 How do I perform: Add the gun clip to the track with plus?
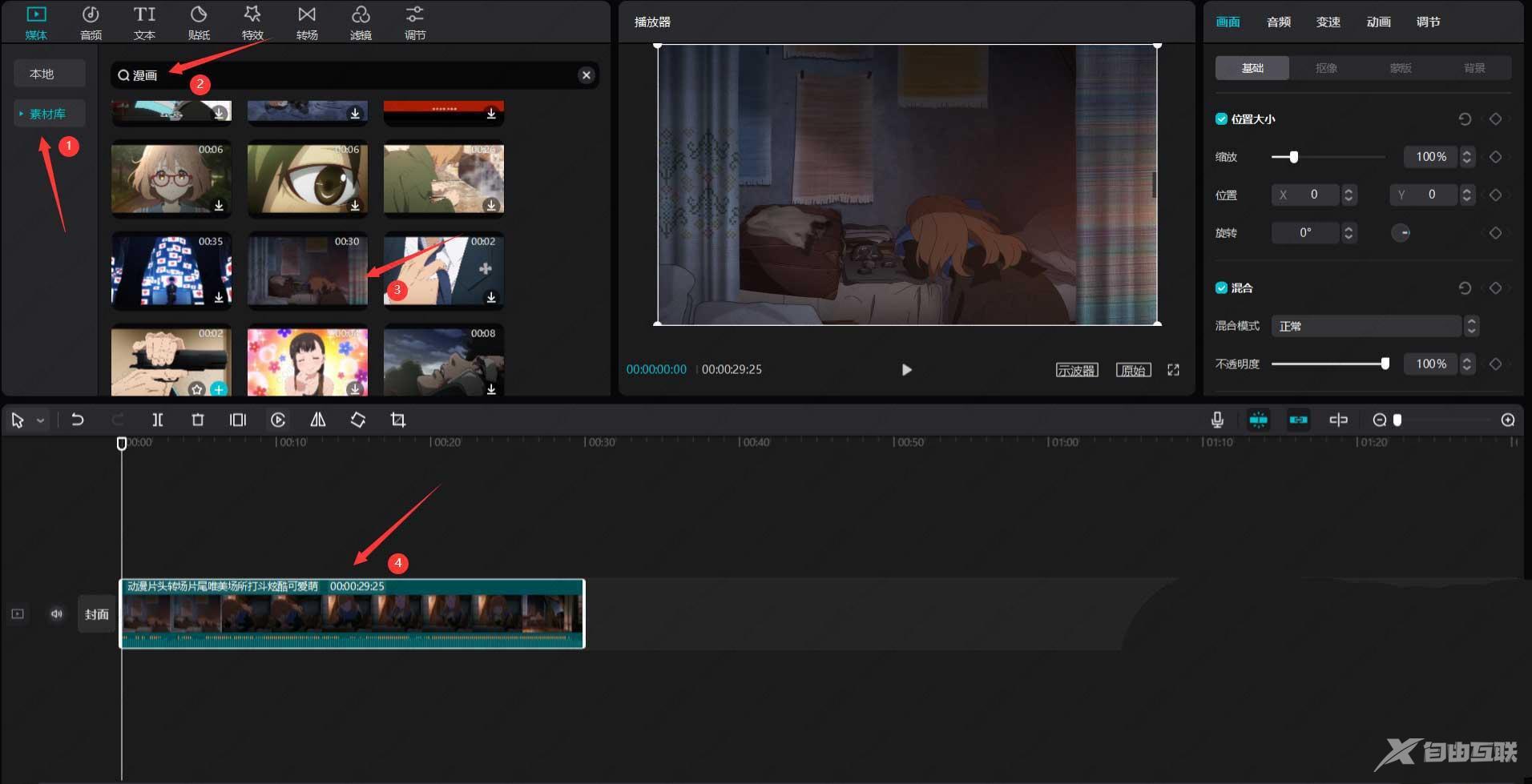tap(218, 389)
